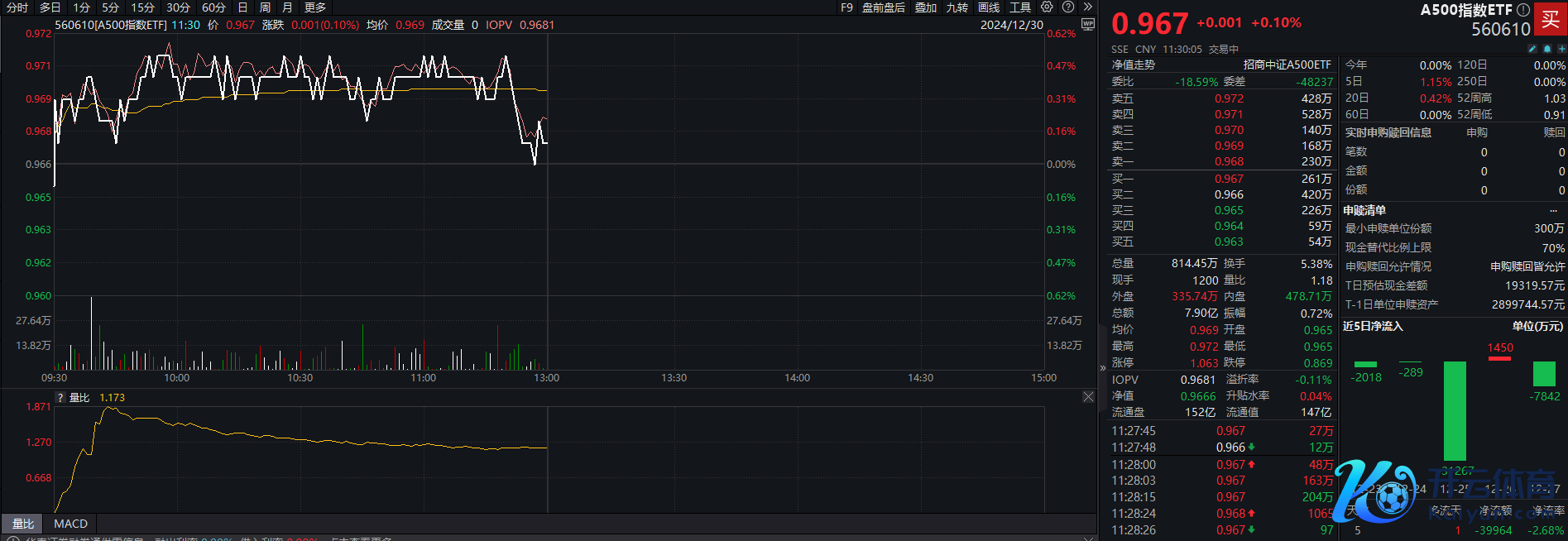
Task: Click the info icon next to A500指数ETF
Action: coord(1523,10)
